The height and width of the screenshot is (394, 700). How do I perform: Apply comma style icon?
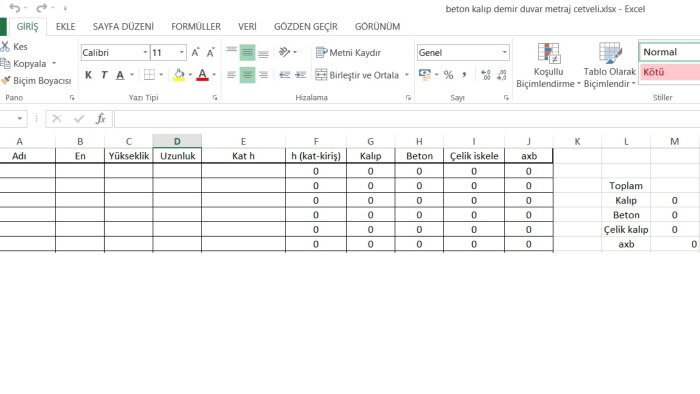tap(464, 74)
